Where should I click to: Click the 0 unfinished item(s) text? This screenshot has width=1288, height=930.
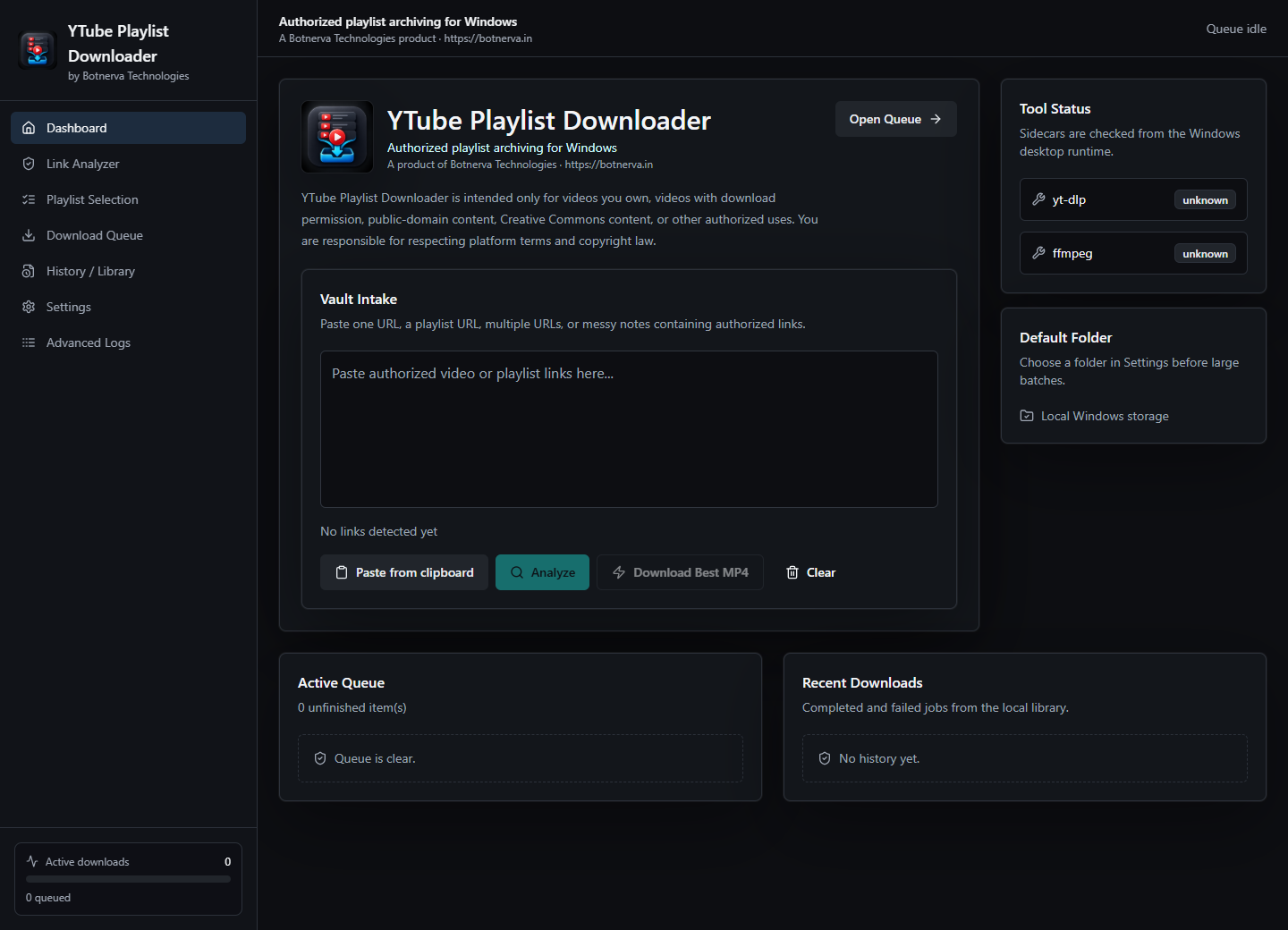352,707
